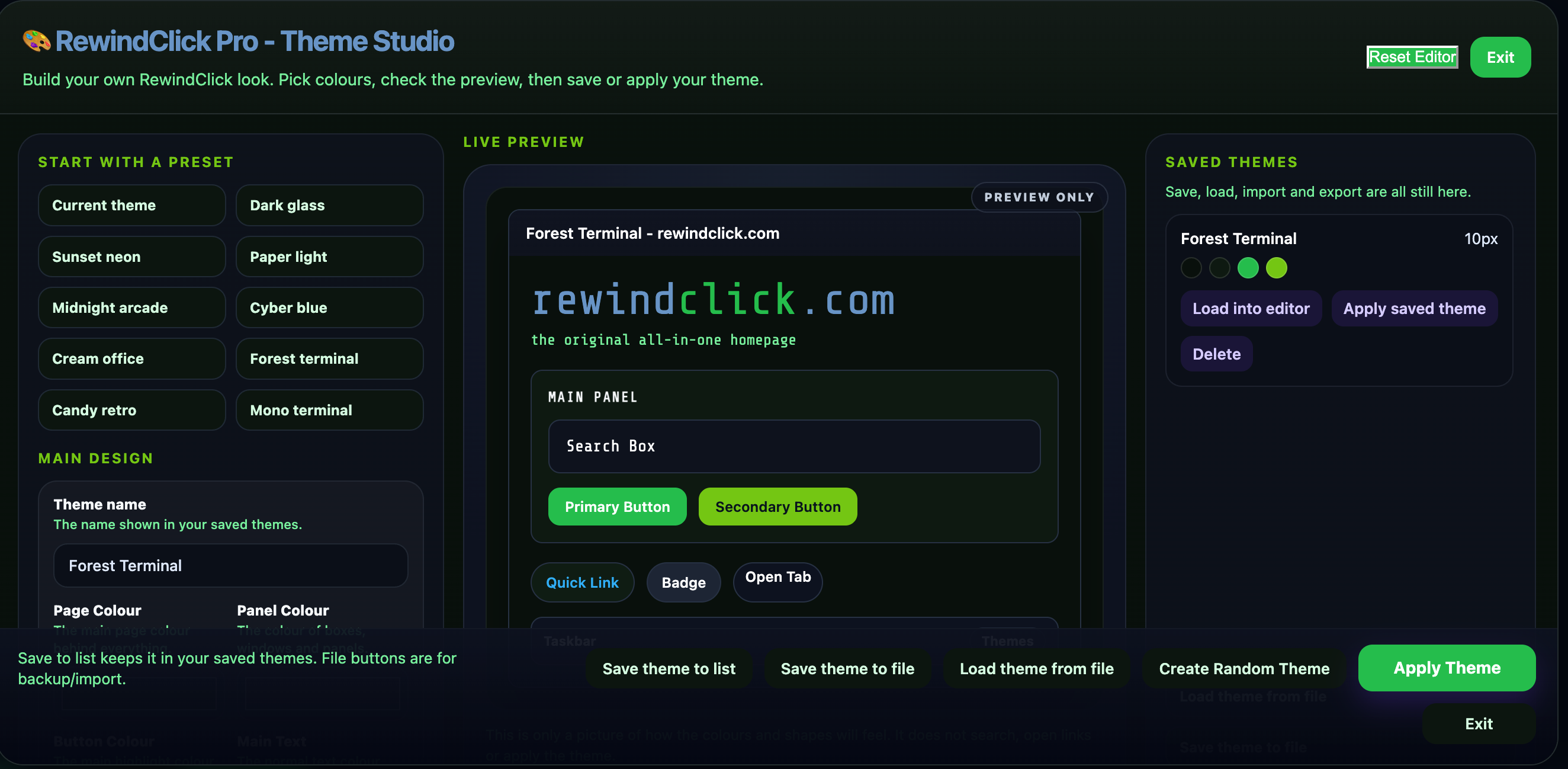Click Apply saved theme button
1568x769 pixels.
[1415, 309]
